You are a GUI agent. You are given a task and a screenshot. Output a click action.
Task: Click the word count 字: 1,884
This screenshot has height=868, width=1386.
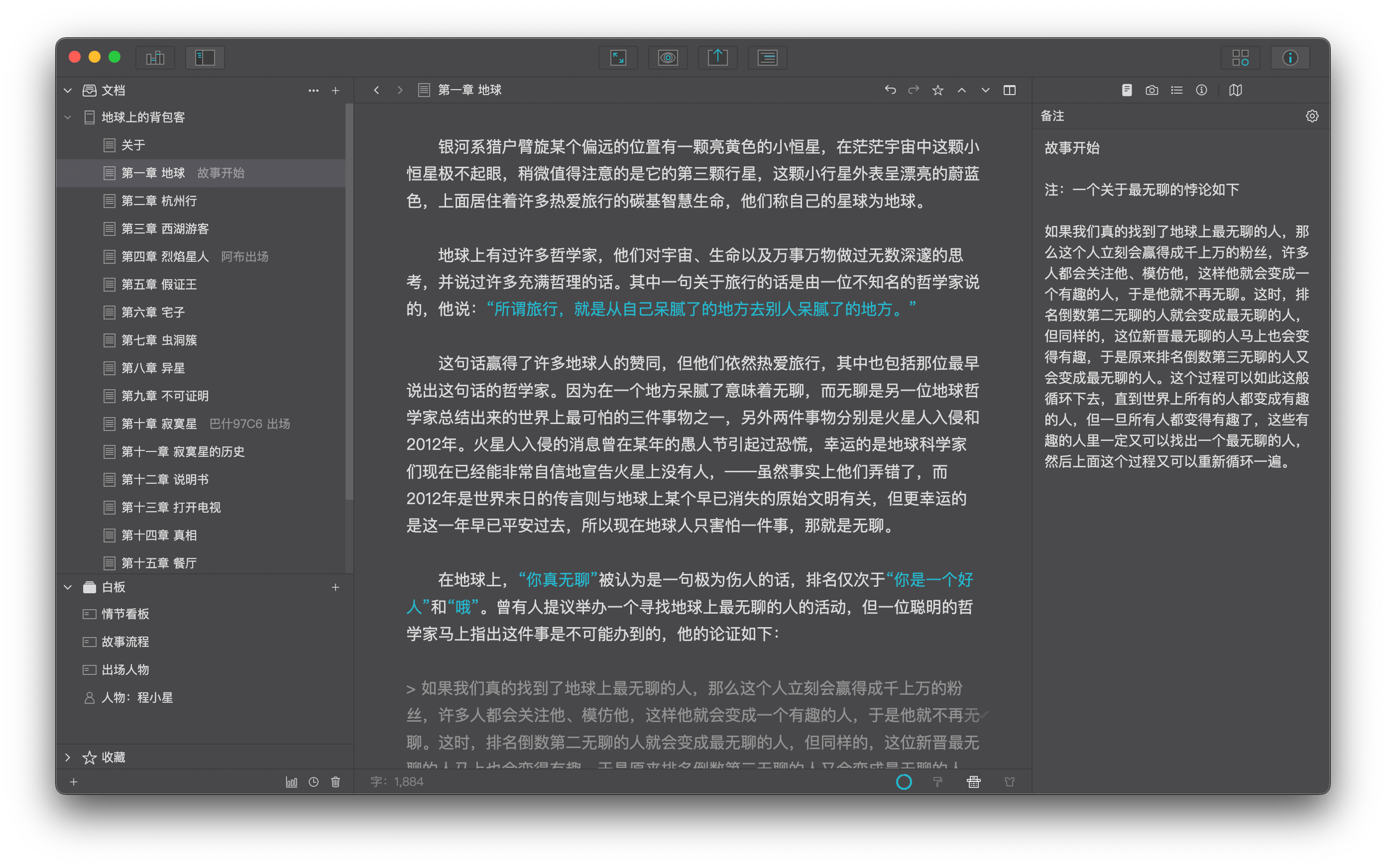pos(397,782)
